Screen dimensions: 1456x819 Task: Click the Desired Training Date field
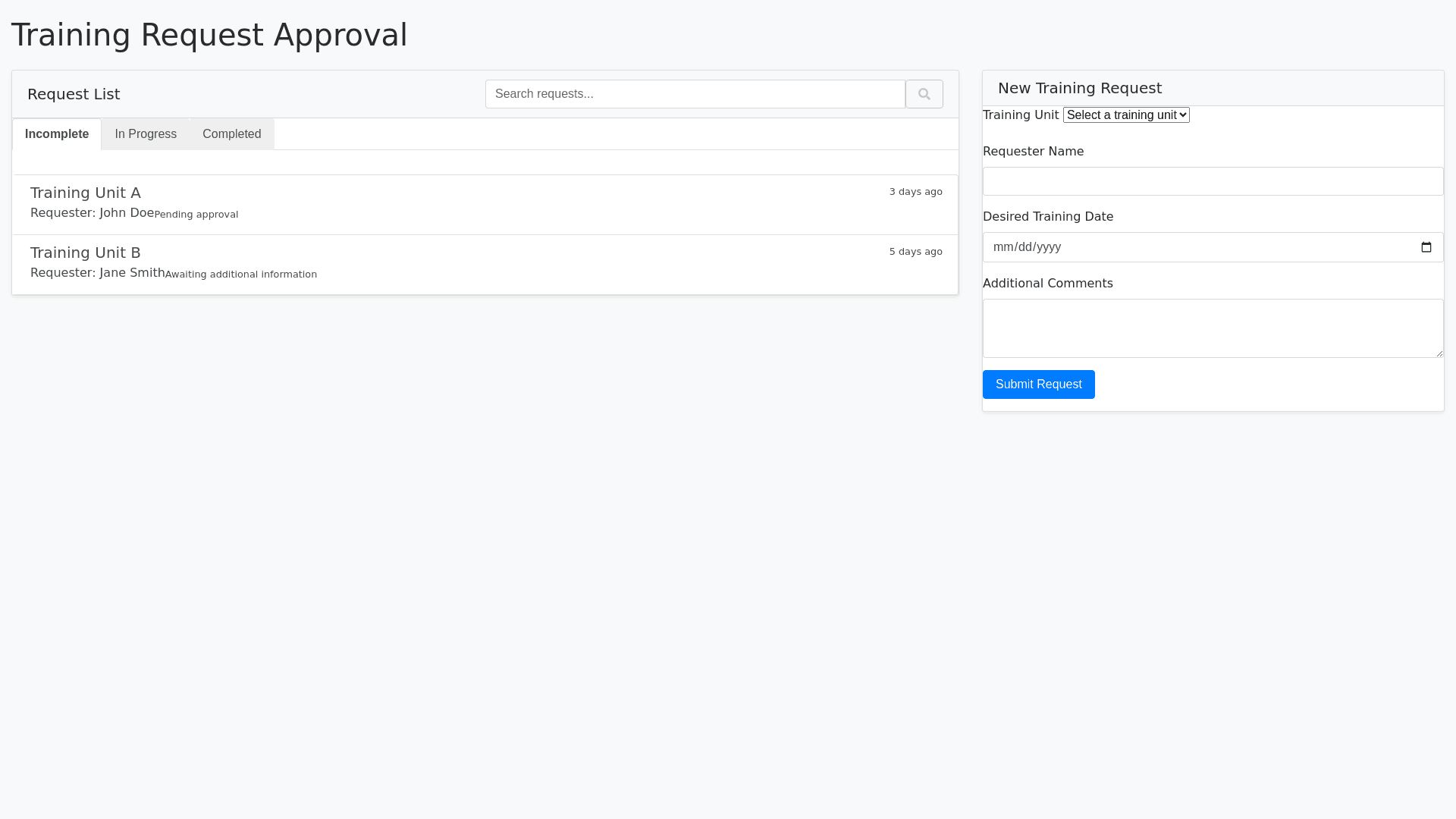pyautogui.click(x=1198, y=247)
